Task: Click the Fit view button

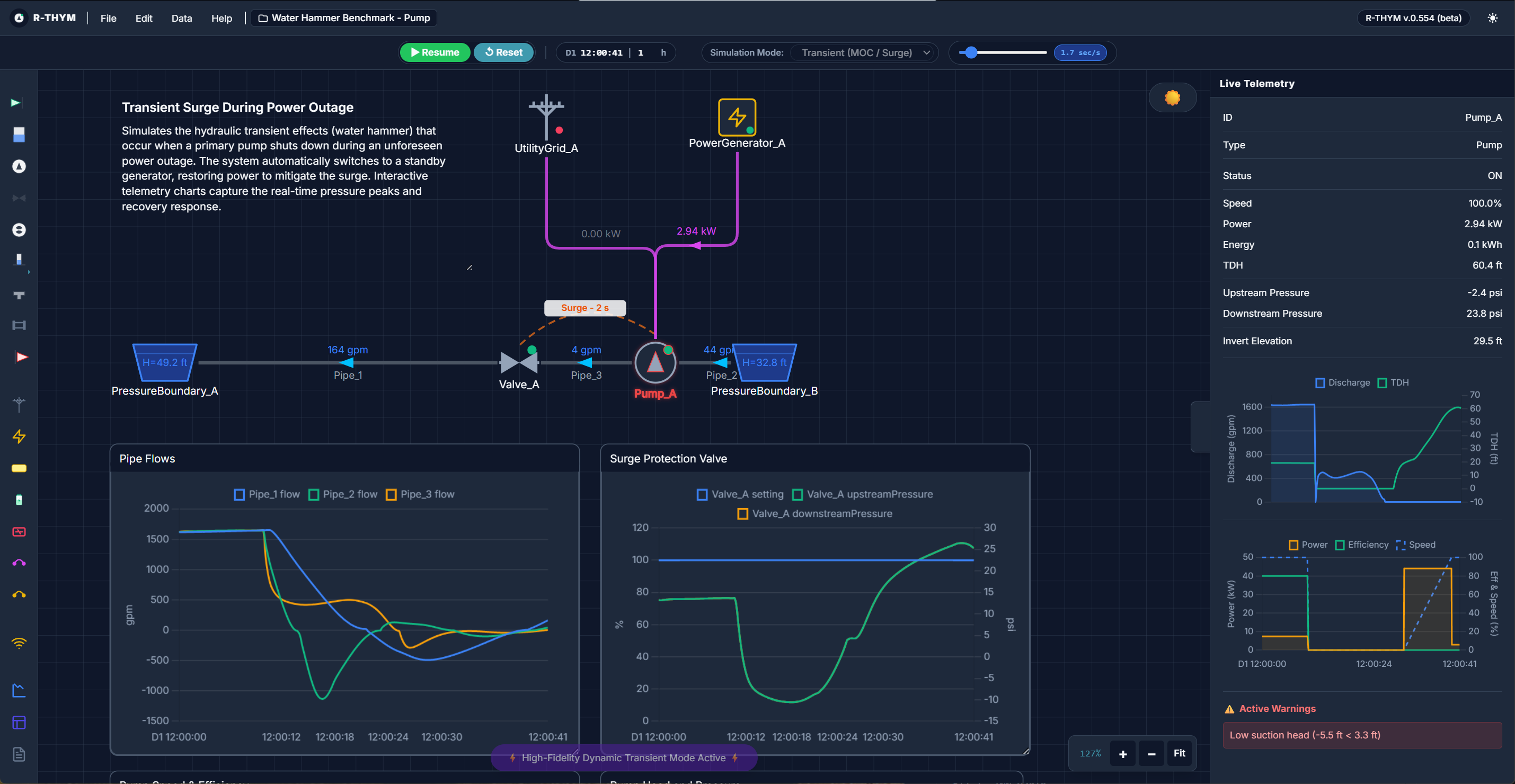Action: [x=1179, y=753]
